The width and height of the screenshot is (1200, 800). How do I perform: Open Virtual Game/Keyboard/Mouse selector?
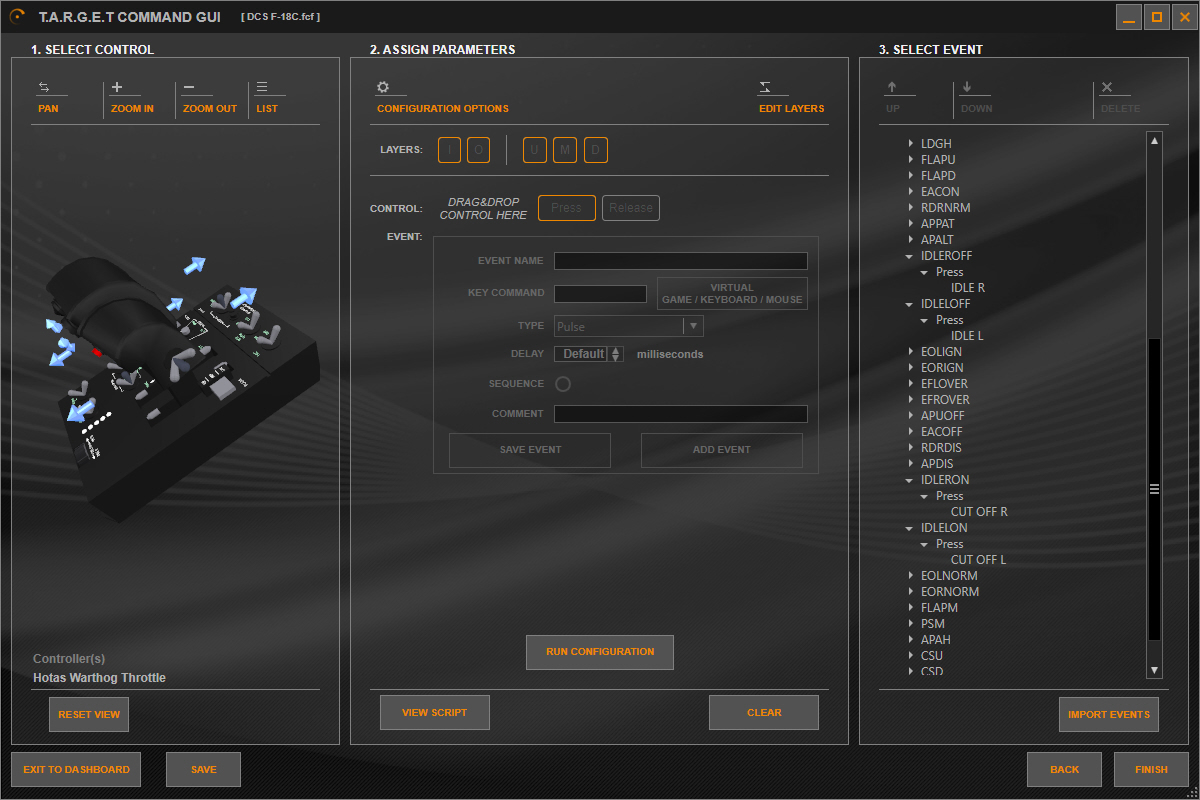tap(732, 293)
